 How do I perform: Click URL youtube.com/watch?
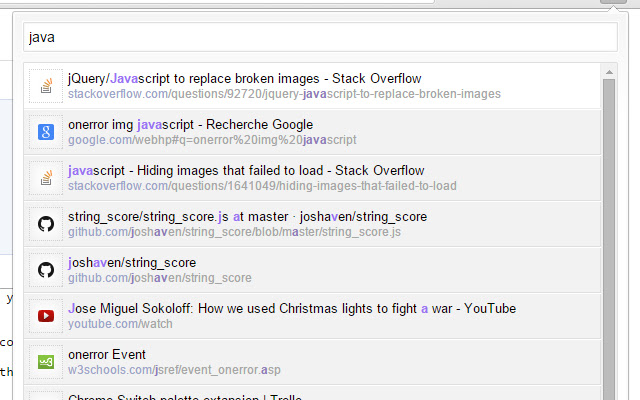[x=120, y=324]
